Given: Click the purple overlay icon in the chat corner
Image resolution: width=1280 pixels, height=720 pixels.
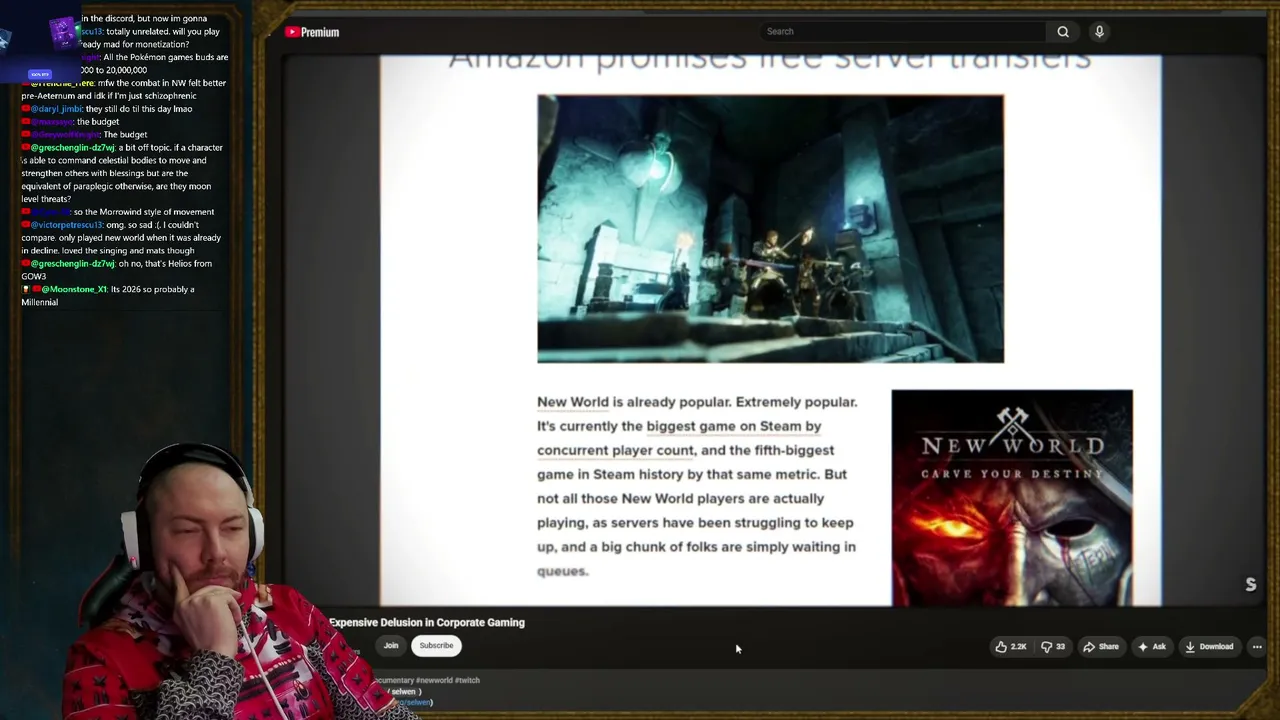Looking at the screenshot, I should (63, 34).
